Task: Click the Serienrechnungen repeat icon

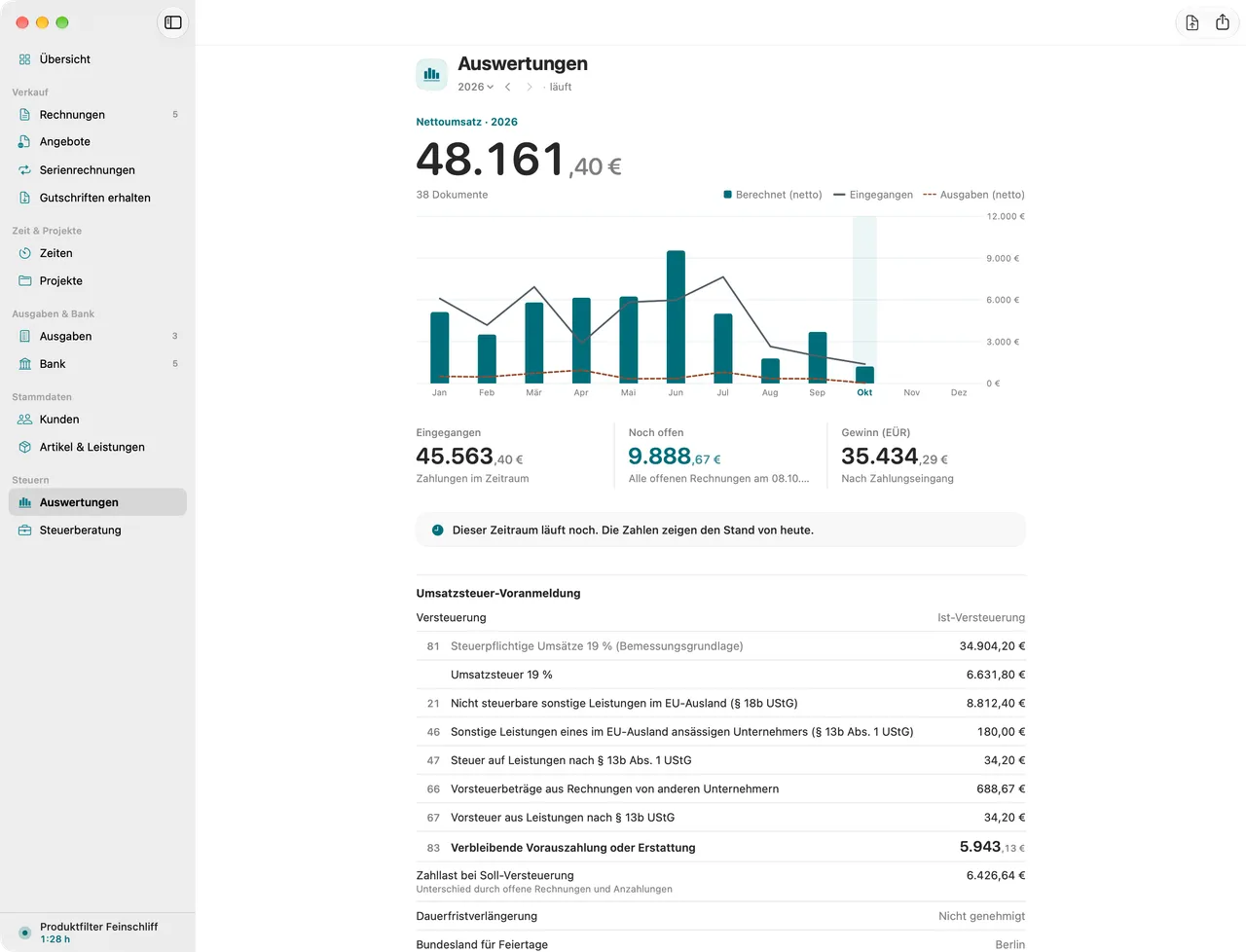Action: [25, 170]
